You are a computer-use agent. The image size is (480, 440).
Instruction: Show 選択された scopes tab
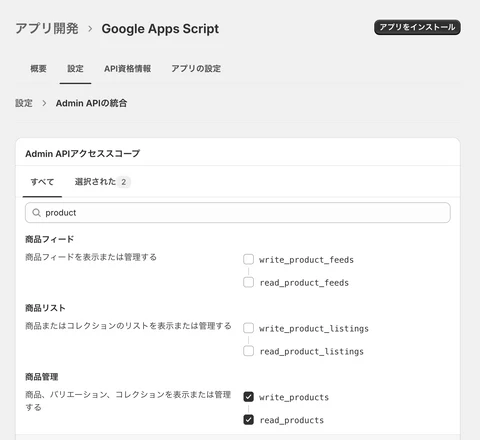point(102,182)
